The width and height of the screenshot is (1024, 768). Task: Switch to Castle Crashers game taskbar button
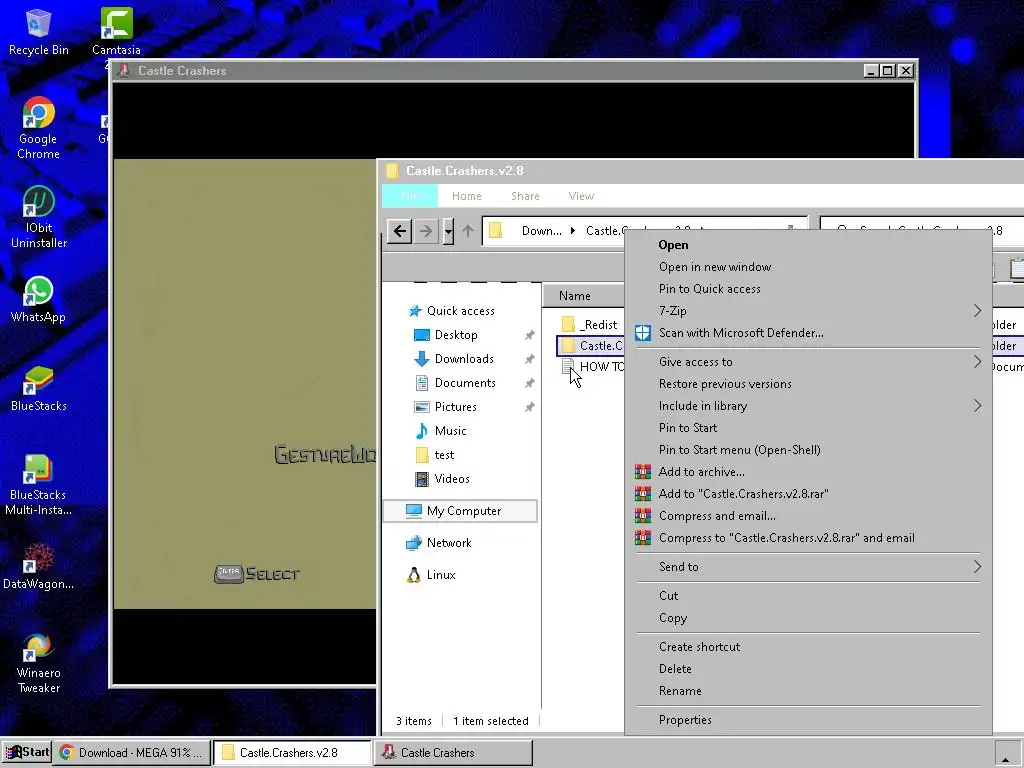point(453,752)
